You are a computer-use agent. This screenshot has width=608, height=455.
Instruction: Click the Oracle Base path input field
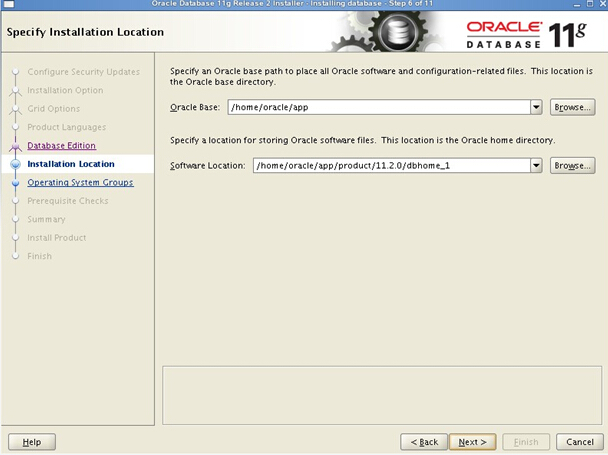tap(377, 107)
